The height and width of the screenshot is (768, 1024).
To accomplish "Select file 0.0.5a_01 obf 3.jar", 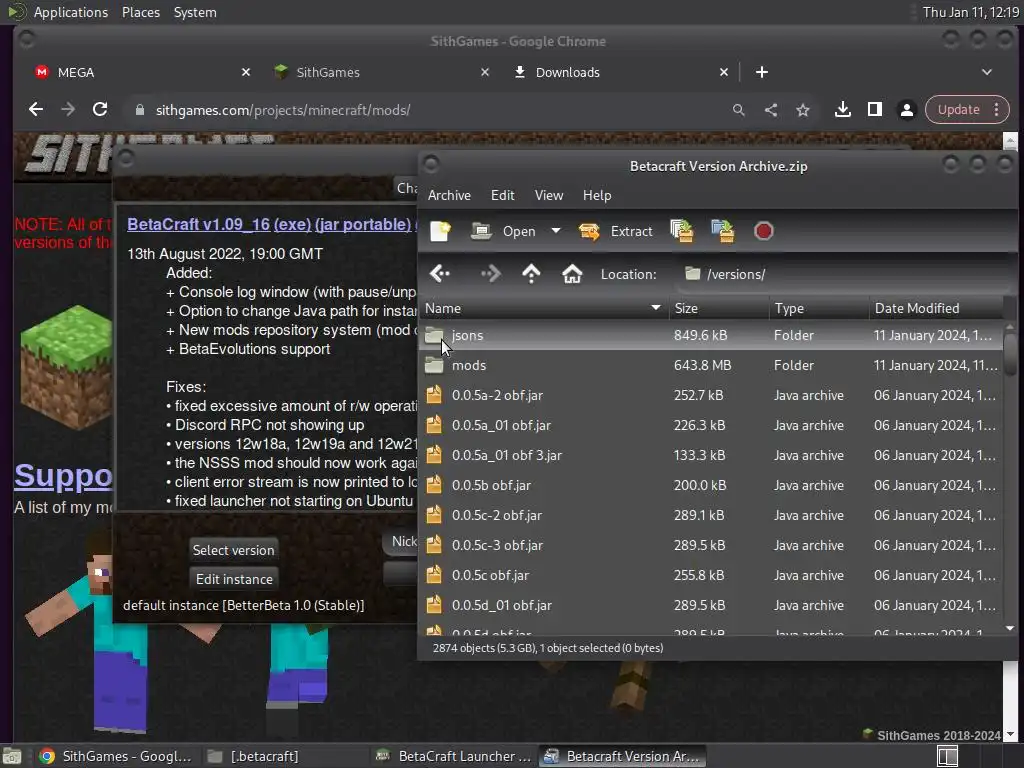I will [x=711, y=455].
